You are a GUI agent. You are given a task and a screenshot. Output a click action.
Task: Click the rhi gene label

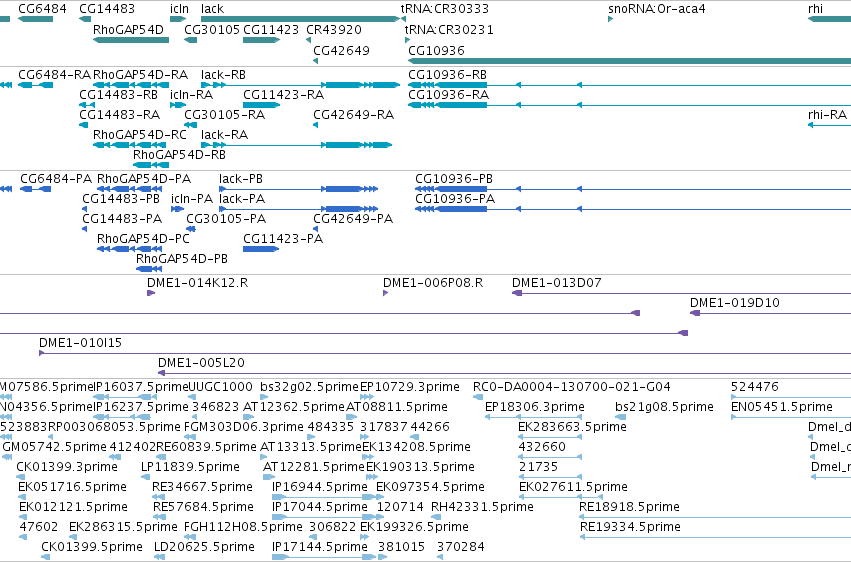click(815, 9)
